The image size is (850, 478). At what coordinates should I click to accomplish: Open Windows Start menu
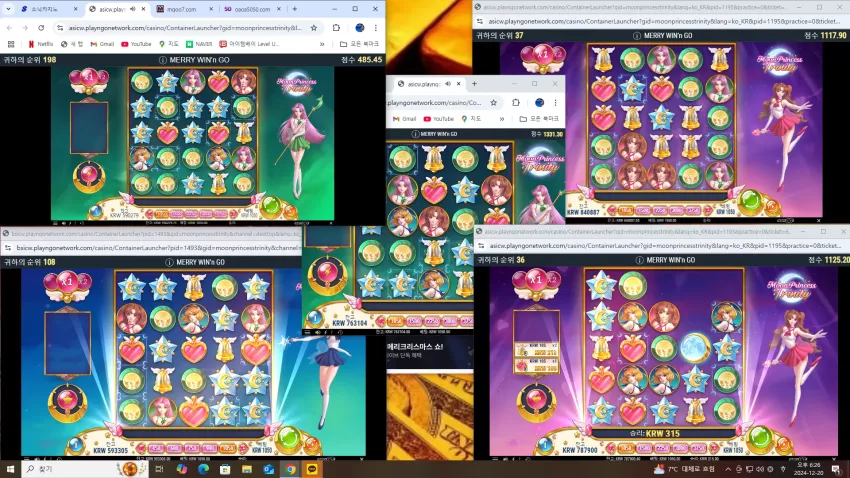[10, 469]
